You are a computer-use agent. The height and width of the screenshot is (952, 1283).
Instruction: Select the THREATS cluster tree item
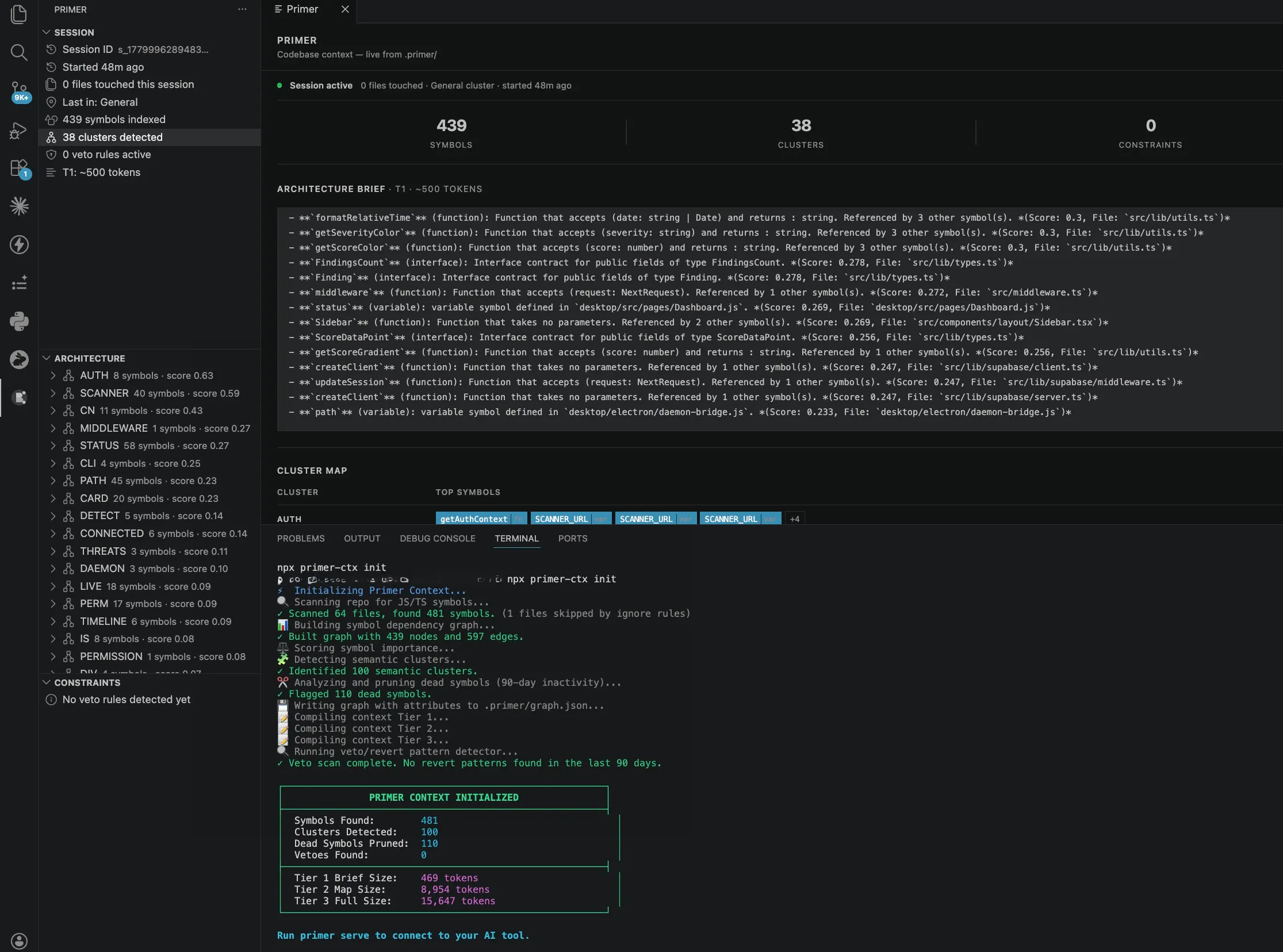click(150, 551)
